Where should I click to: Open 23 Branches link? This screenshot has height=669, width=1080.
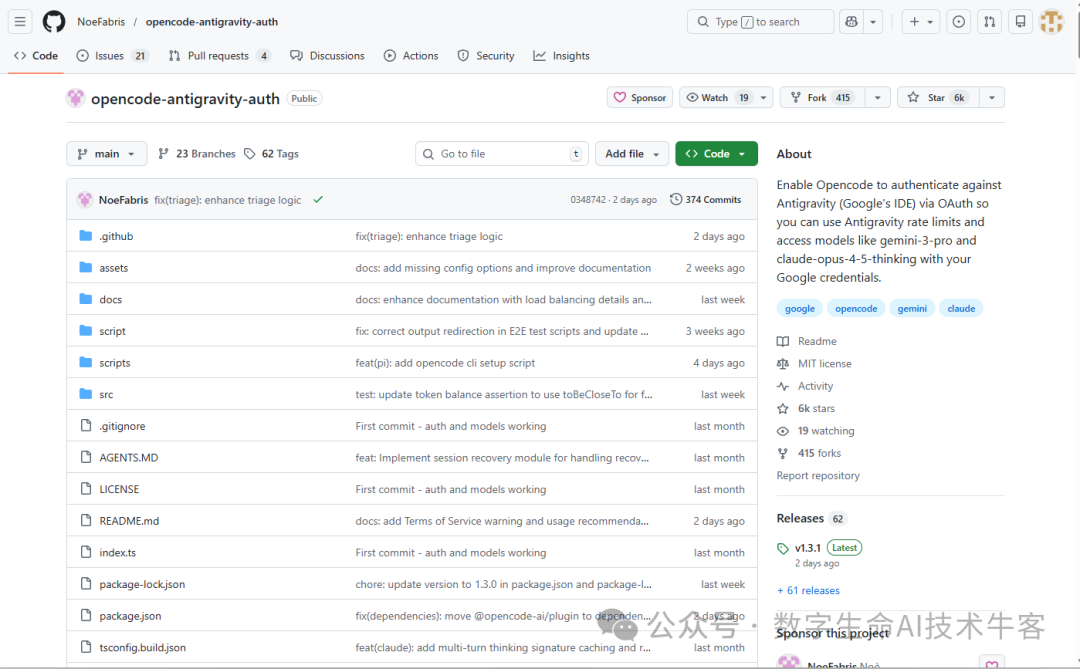click(197, 154)
